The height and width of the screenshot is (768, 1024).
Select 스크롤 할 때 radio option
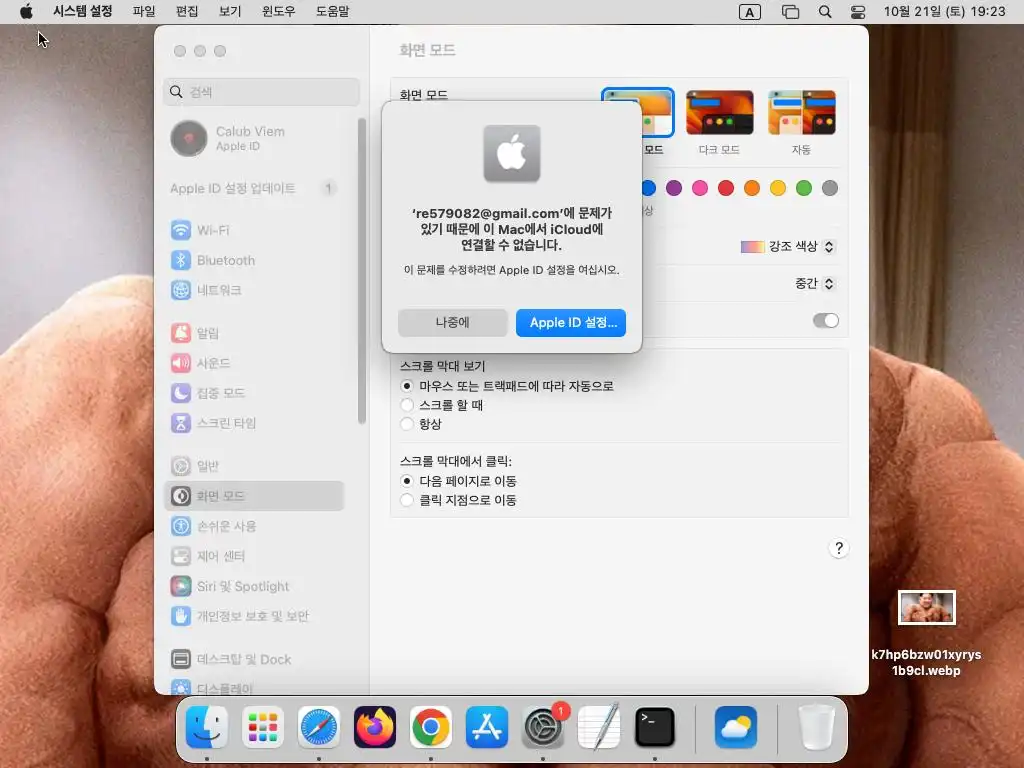[407, 405]
